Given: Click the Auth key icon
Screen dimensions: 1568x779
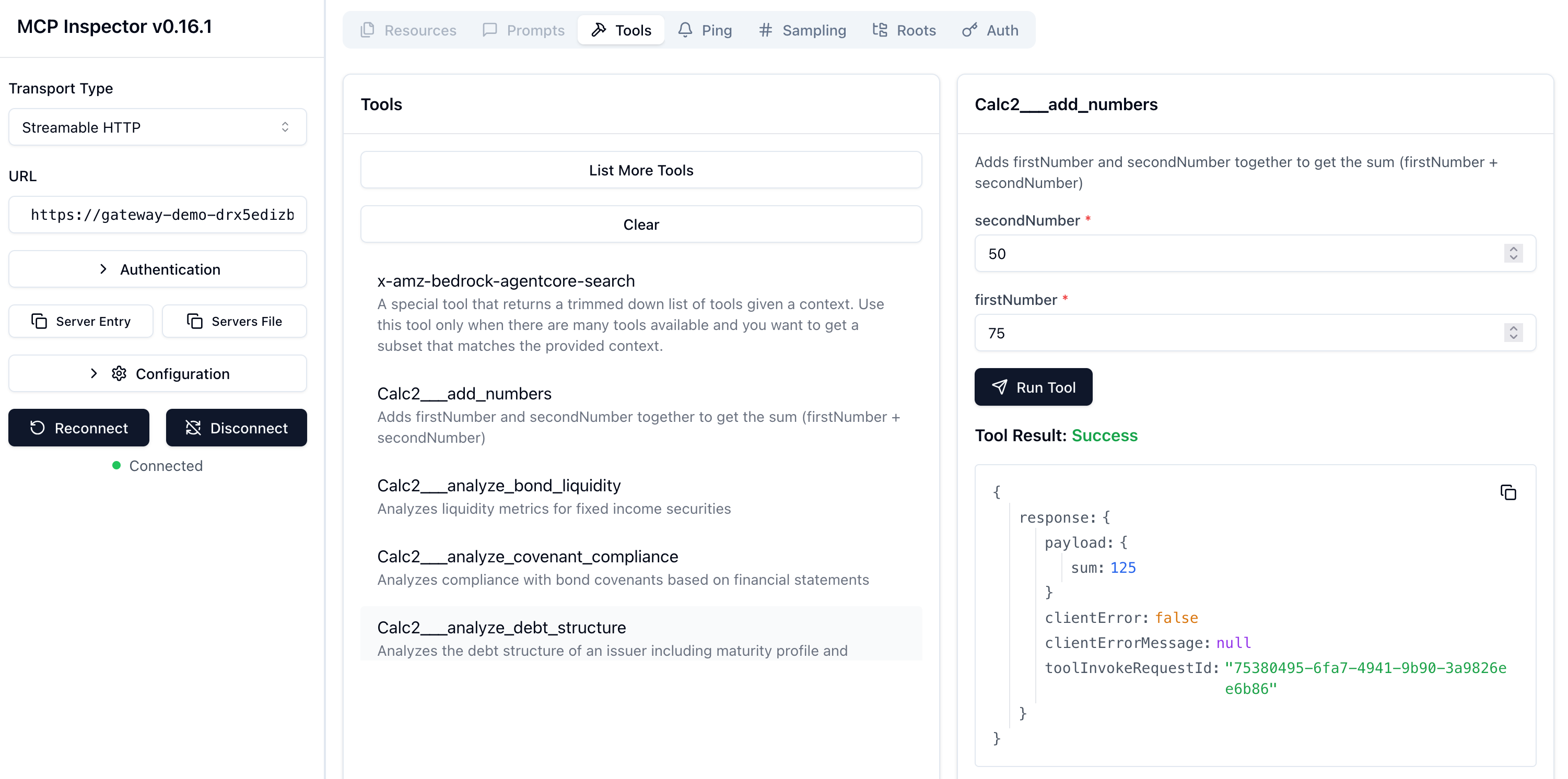Looking at the screenshot, I should 969,30.
